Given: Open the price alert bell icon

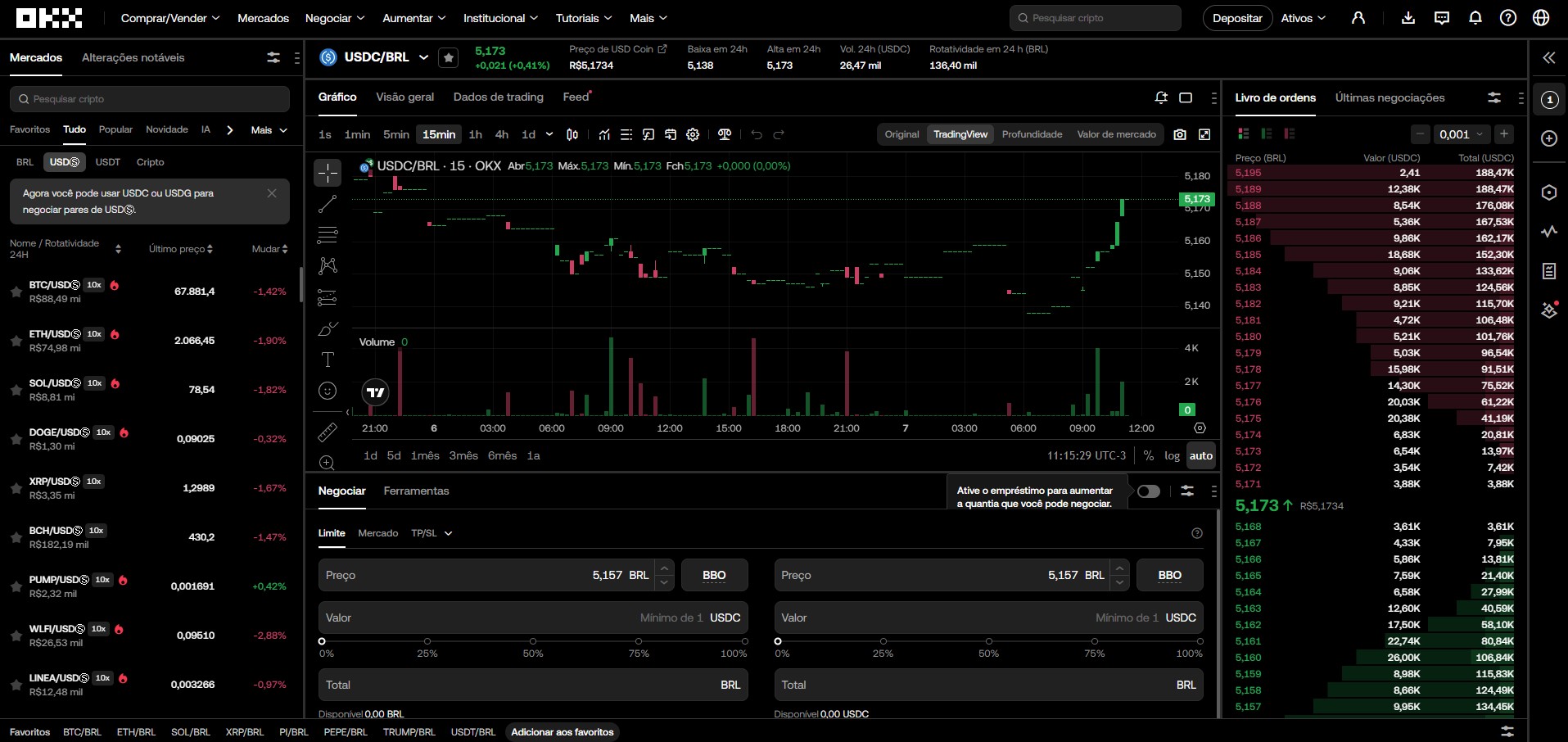Looking at the screenshot, I should point(1160,97).
